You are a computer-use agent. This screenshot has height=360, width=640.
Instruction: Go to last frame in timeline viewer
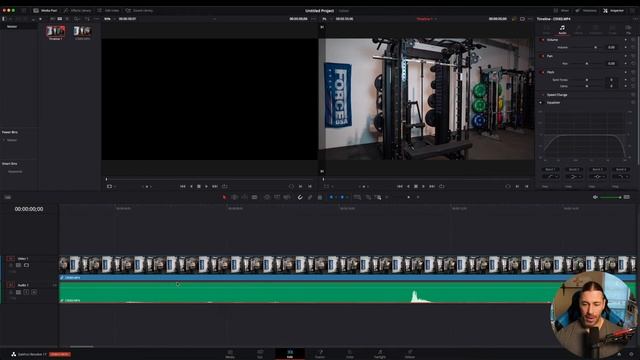tap(432, 187)
